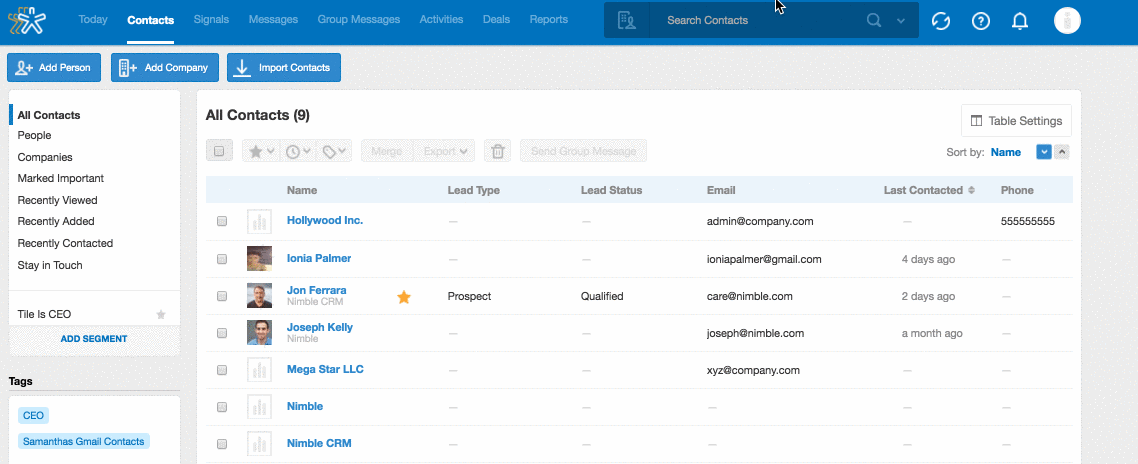
Task: Switch to the Deals tab
Action: [x=496, y=19]
